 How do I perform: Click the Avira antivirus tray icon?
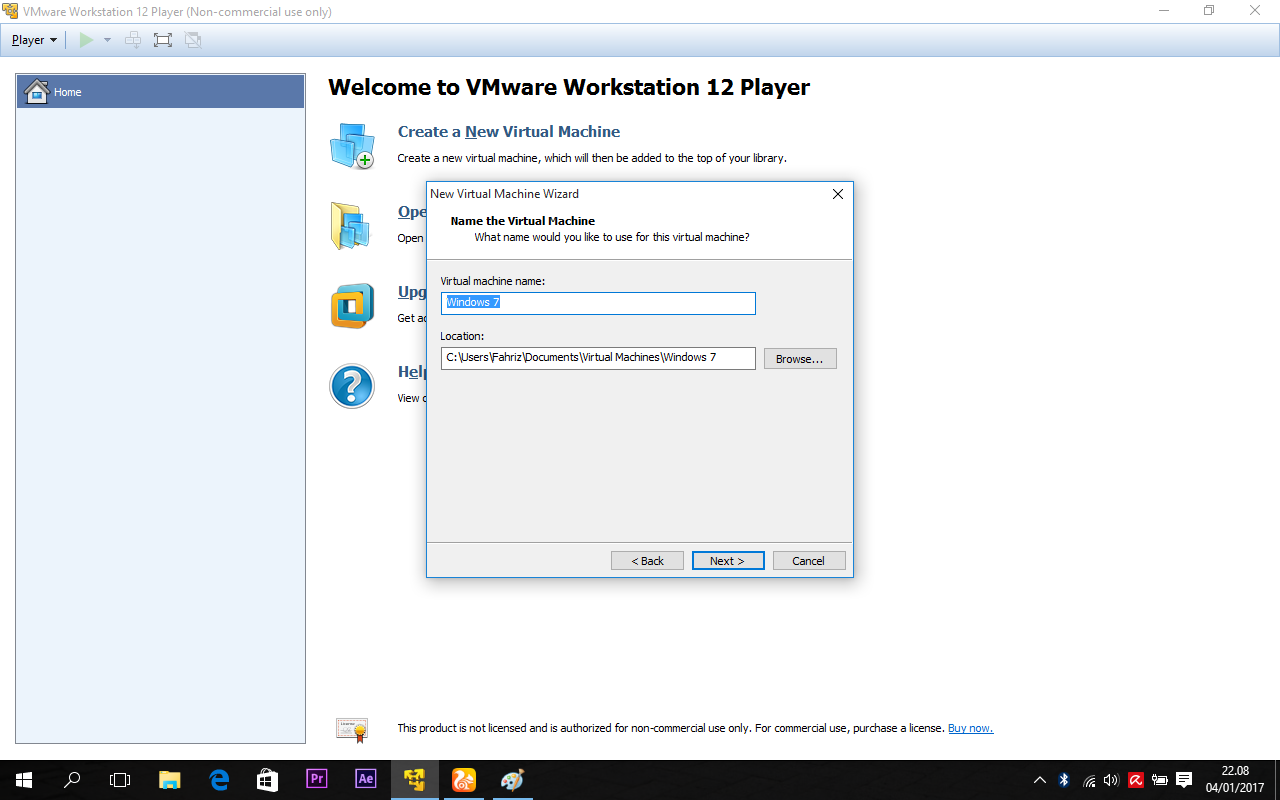(x=1136, y=780)
